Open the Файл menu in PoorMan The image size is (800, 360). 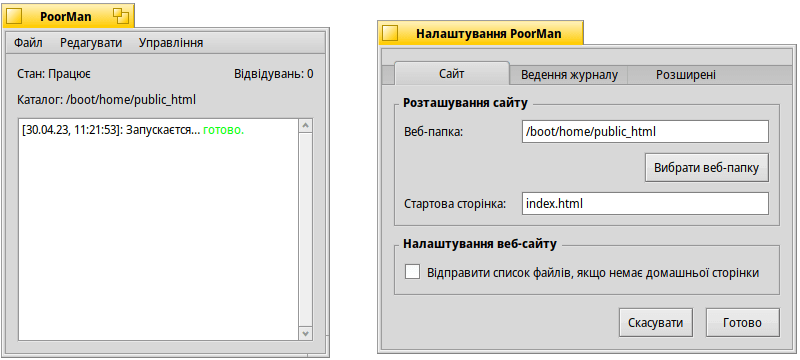(x=28, y=43)
